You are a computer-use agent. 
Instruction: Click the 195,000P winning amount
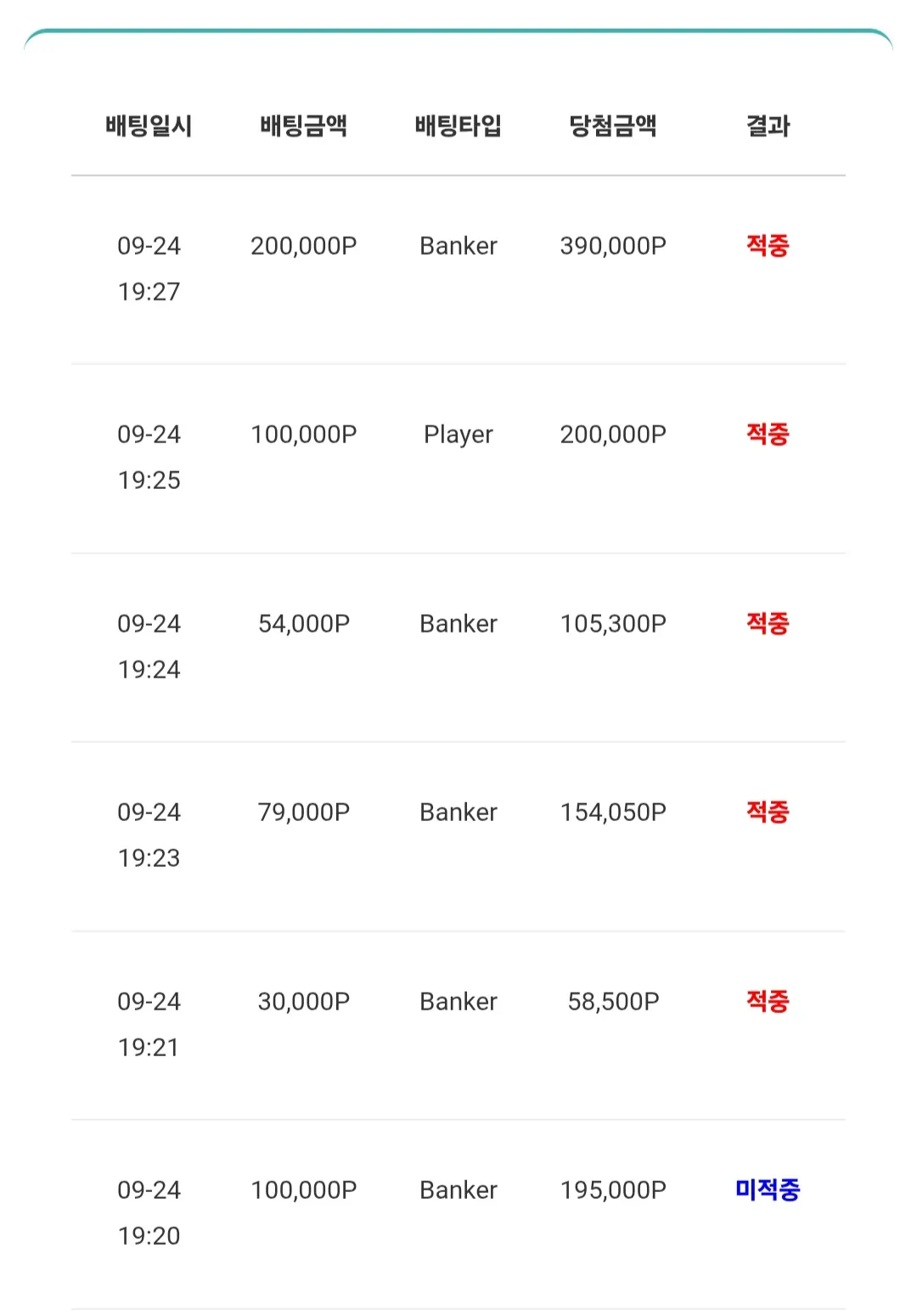(x=613, y=1190)
